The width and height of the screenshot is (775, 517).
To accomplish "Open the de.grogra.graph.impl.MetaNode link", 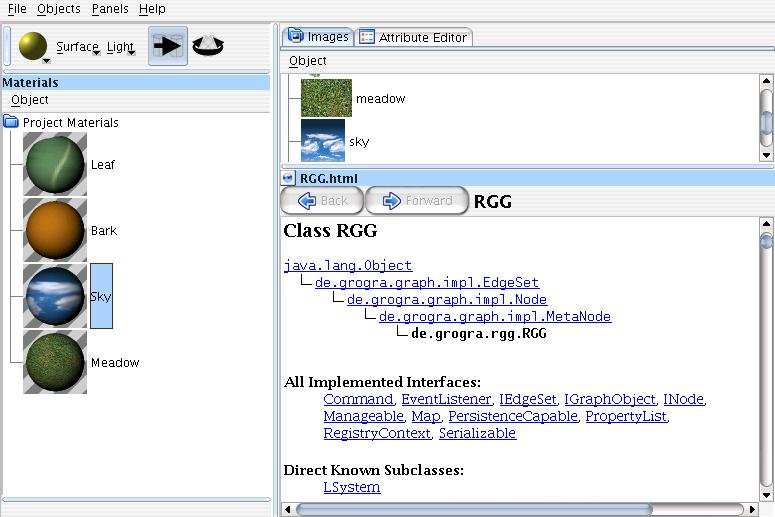I will 495,316.
